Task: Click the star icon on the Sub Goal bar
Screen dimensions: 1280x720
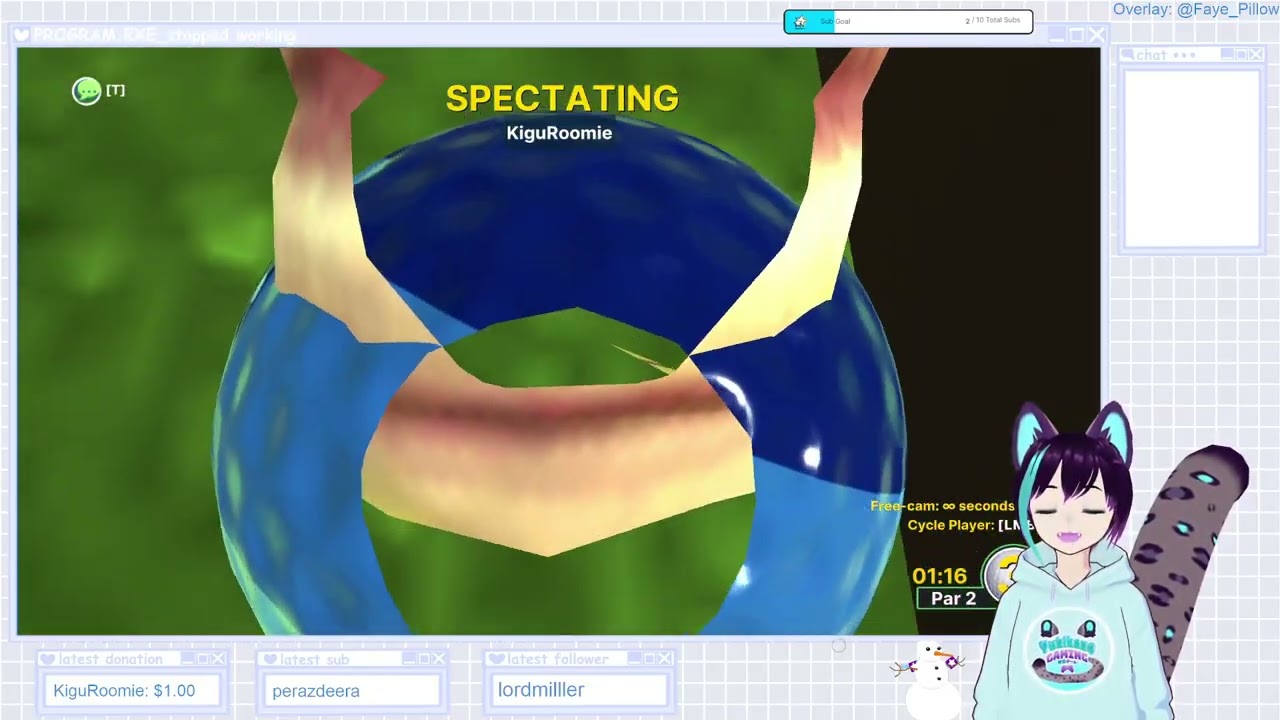Action: pos(799,21)
